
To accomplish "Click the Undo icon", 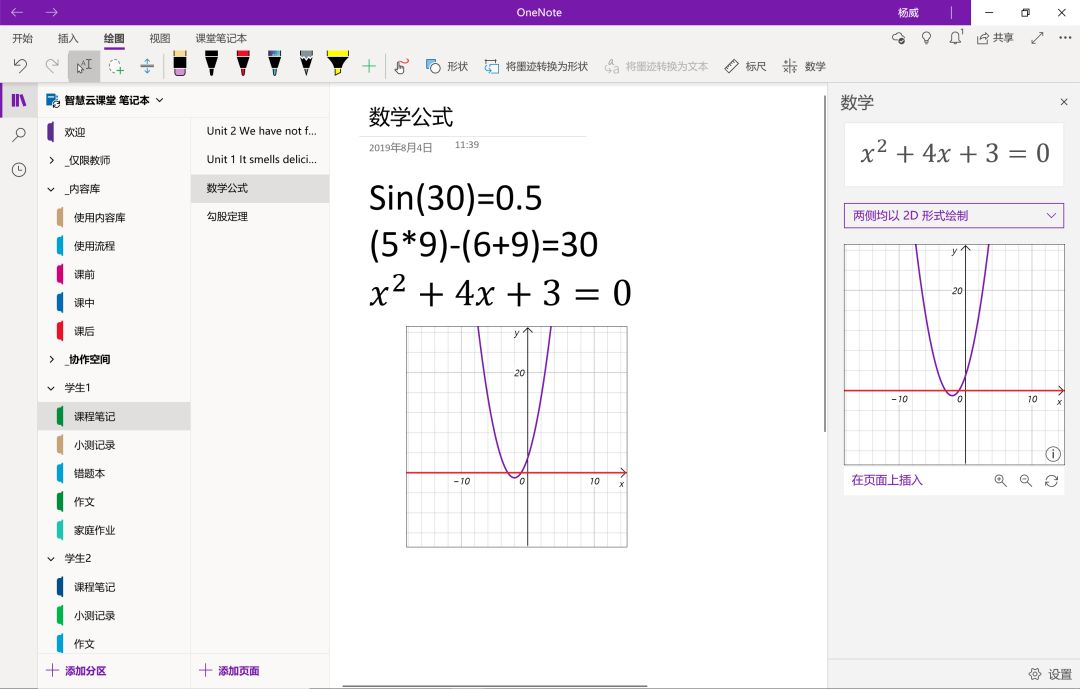I will [x=22, y=65].
